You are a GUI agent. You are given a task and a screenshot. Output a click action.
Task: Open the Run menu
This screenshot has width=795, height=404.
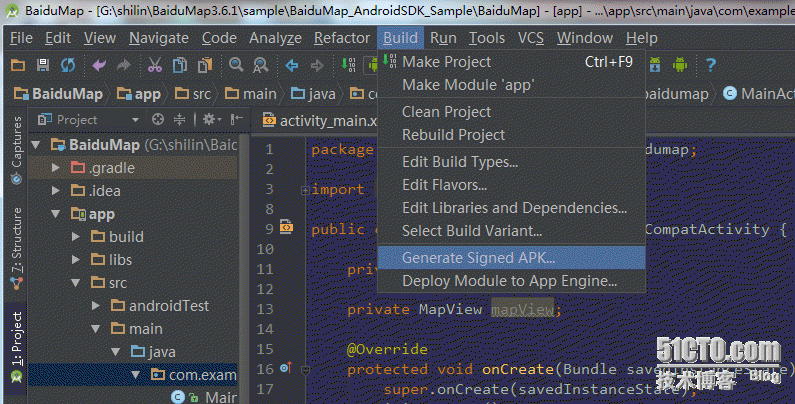click(x=443, y=38)
